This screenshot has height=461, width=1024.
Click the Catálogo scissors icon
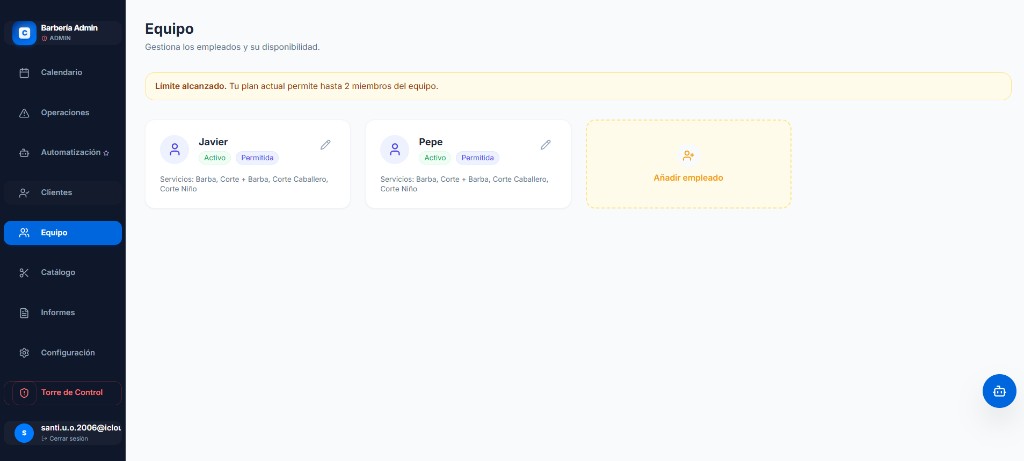(x=24, y=273)
